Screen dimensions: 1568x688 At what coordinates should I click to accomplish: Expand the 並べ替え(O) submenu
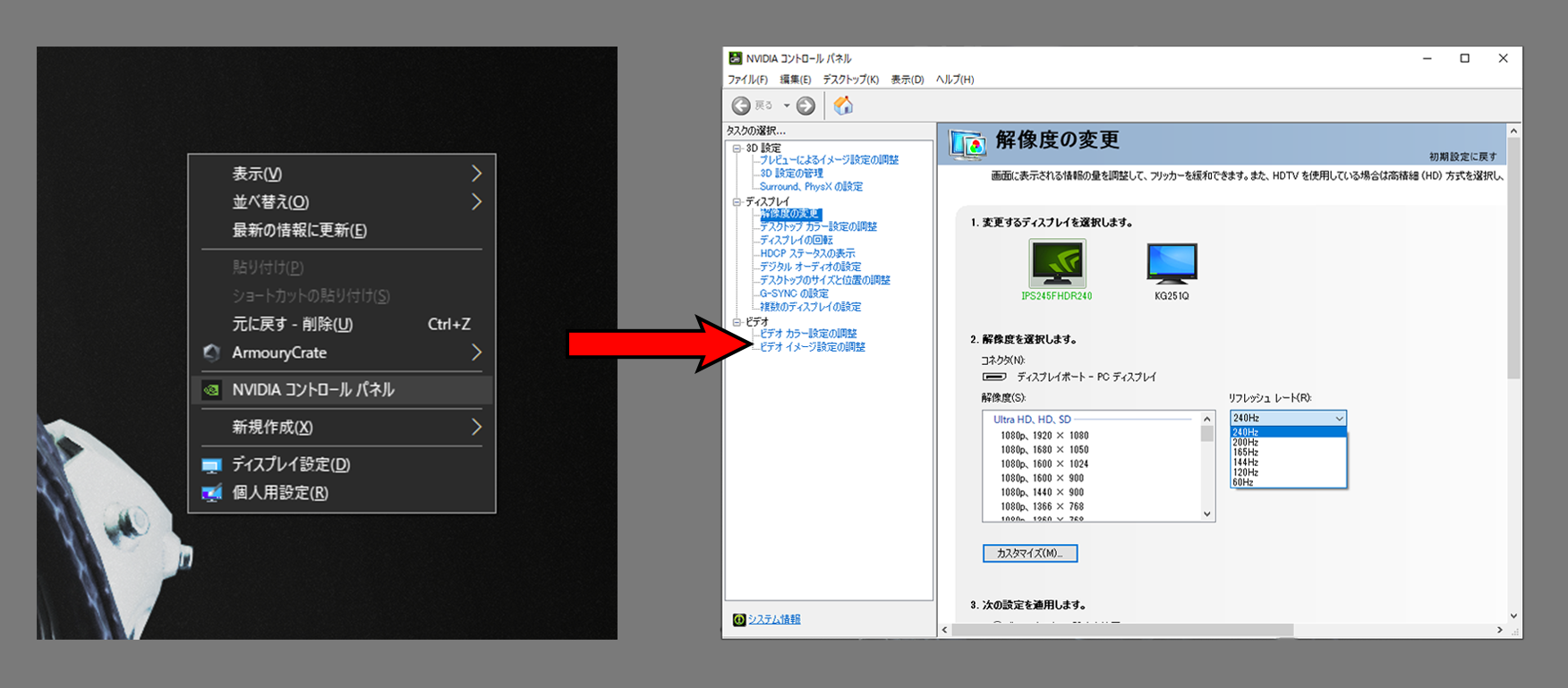point(476,202)
